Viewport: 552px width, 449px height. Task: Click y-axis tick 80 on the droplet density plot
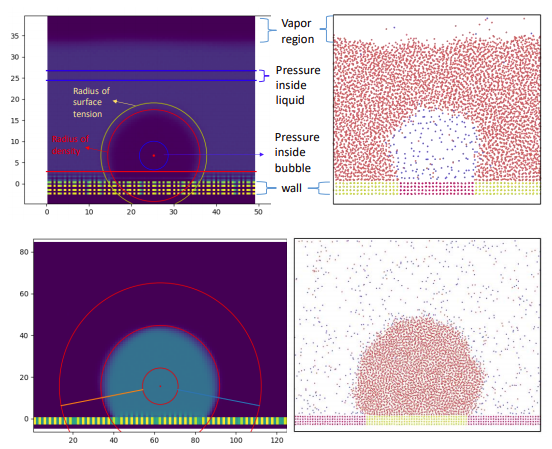pyautogui.click(x=24, y=252)
